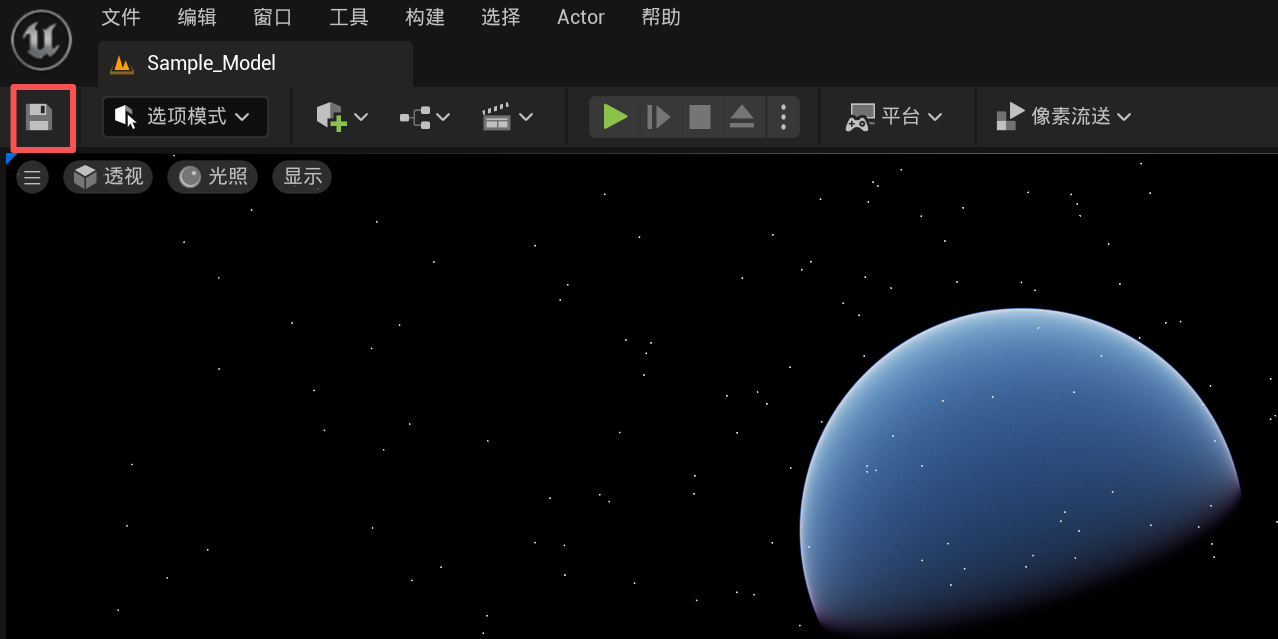Select the Sample_Model level tab
The image size is (1278, 639).
pyautogui.click(x=210, y=63)
